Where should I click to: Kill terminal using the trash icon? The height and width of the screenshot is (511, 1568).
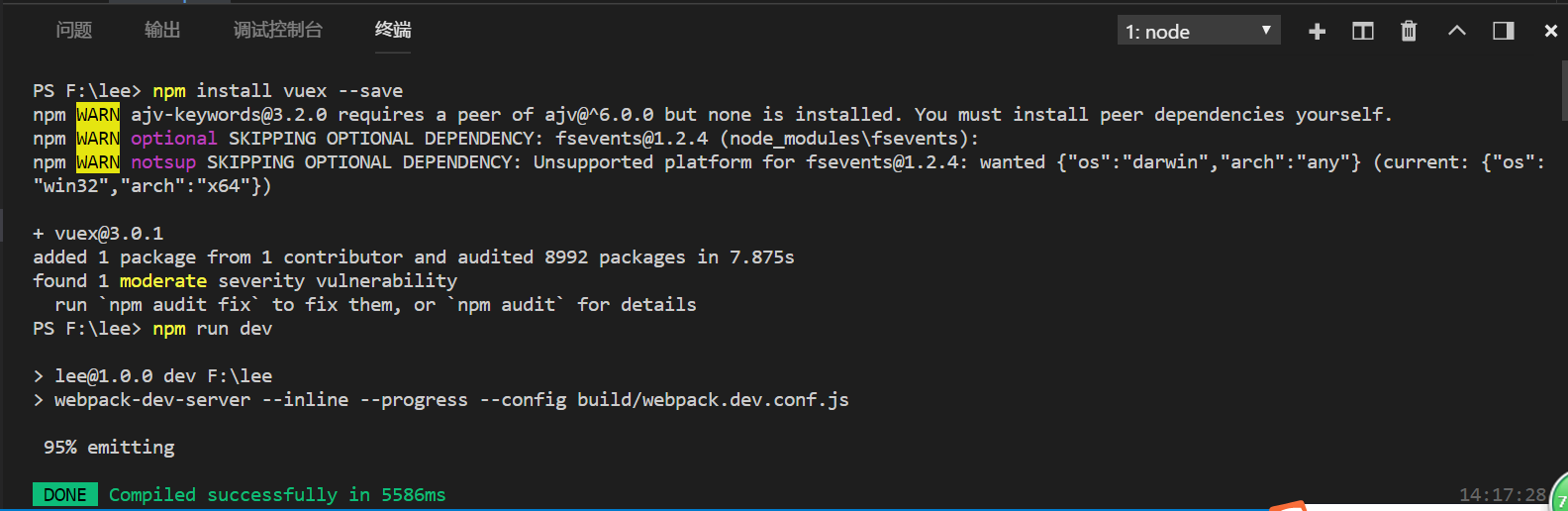(x=1409, y=32)
